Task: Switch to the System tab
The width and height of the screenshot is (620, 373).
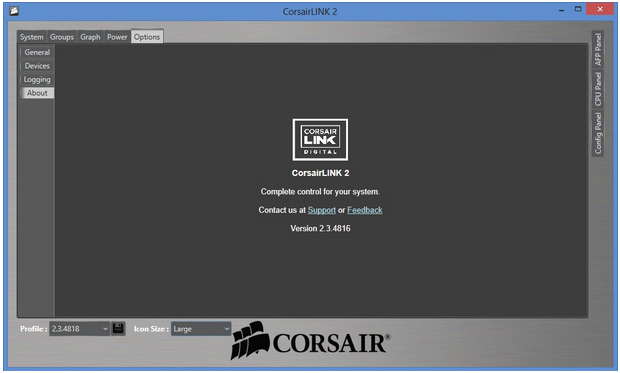Action: point(32,37)
